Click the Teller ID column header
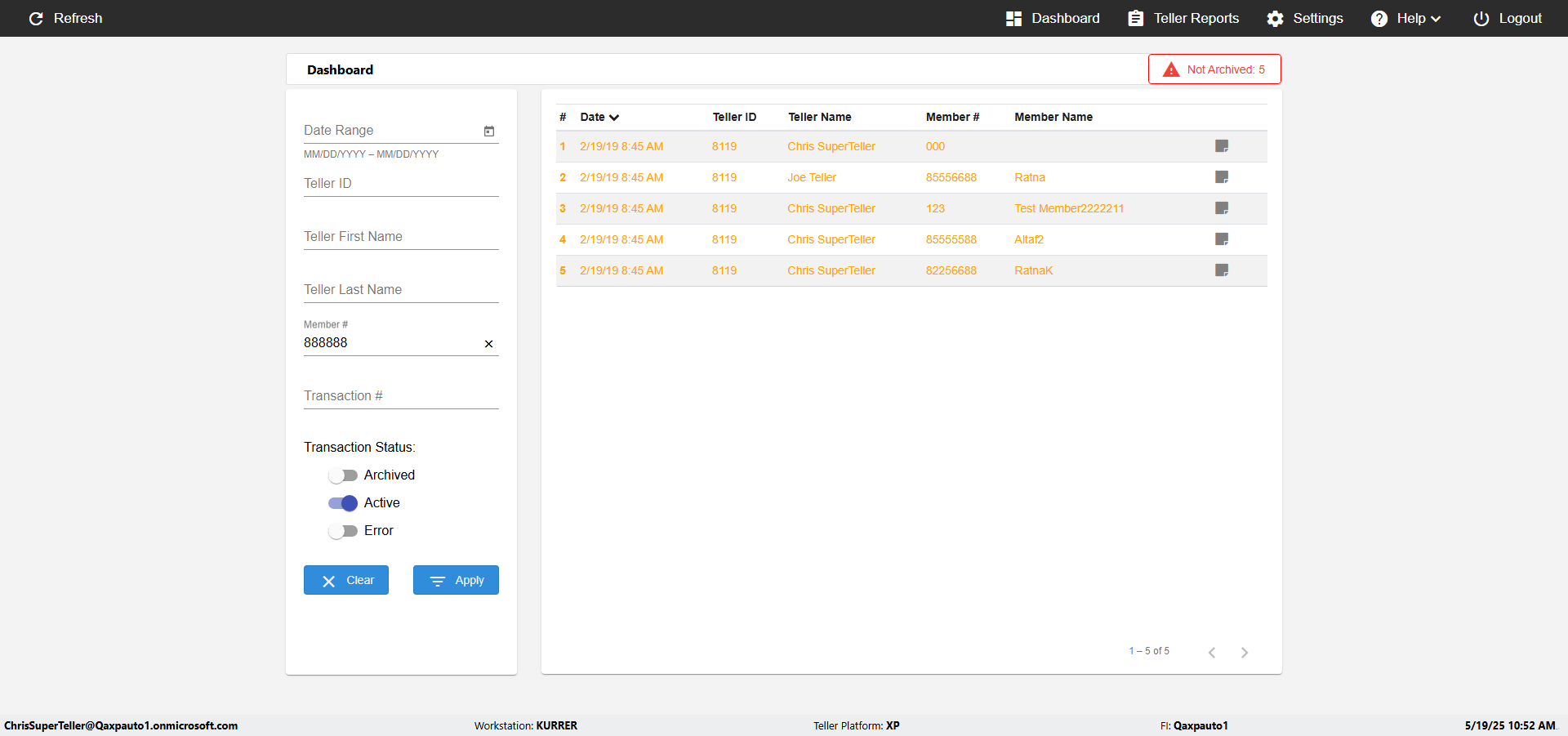1568x736 pixels. 734,117
